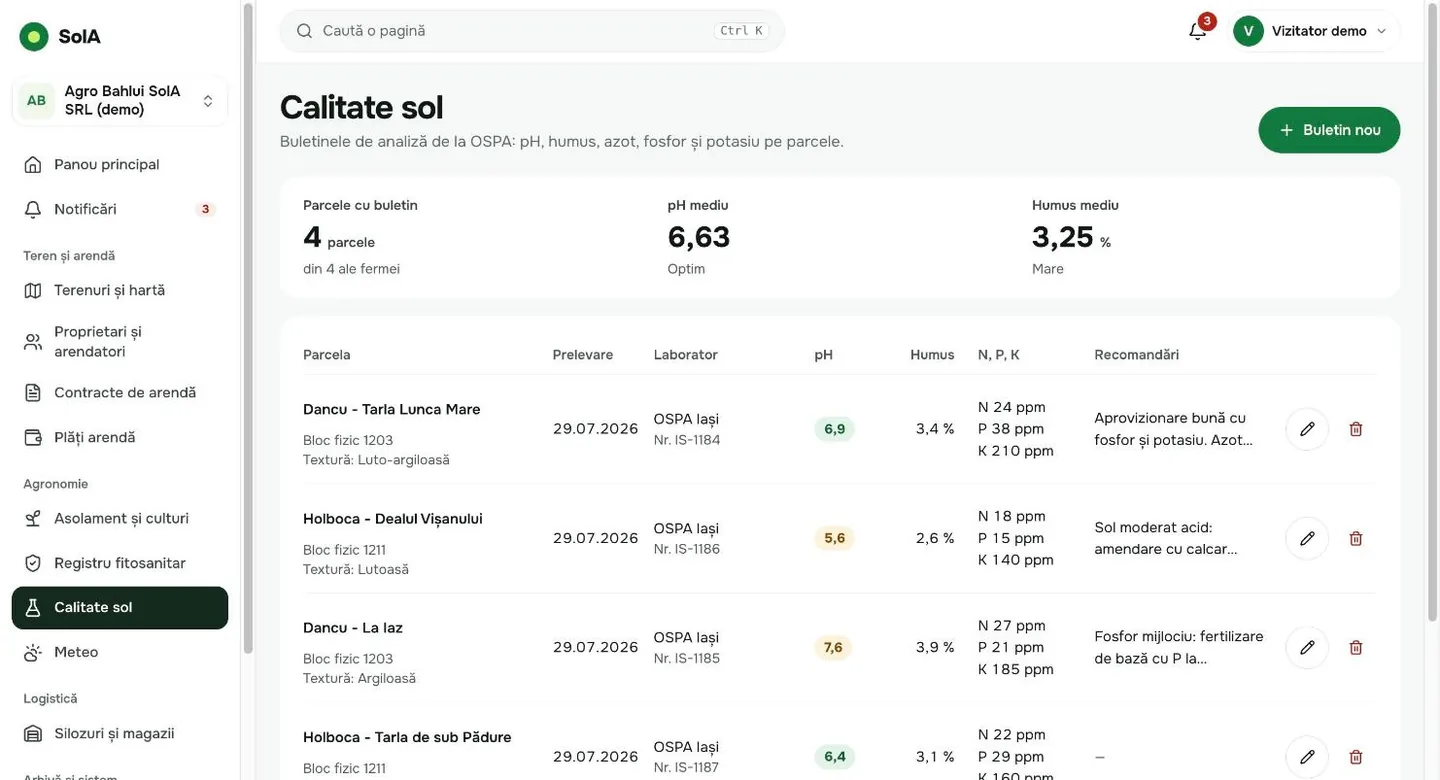Image resolution: width=1440 pixels, height=780 pixels.
Task: Edit the Holboca - Tarla de sub Pădure bulletin
Action: pyautogui.click(x=1307, y=757)
